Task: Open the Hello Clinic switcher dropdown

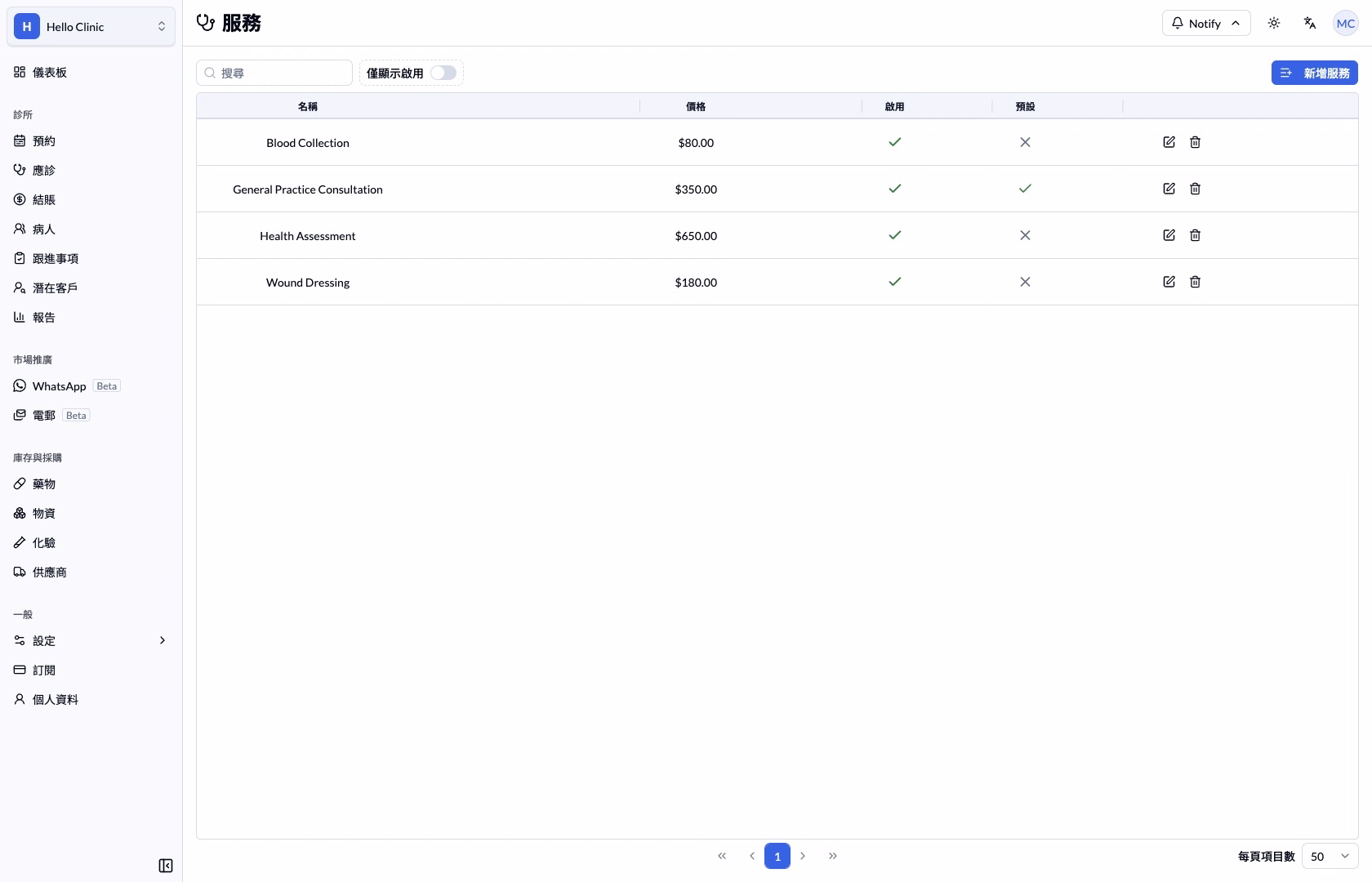Action: coord(91,27)
